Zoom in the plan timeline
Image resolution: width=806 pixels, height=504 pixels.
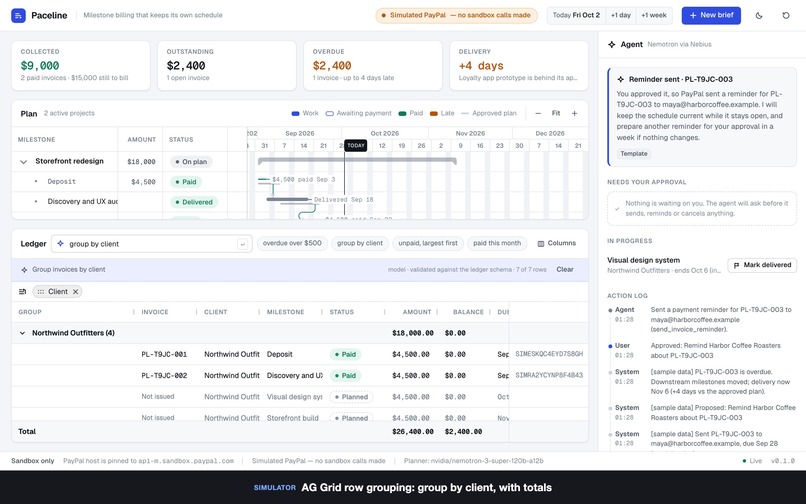(574, 113)
